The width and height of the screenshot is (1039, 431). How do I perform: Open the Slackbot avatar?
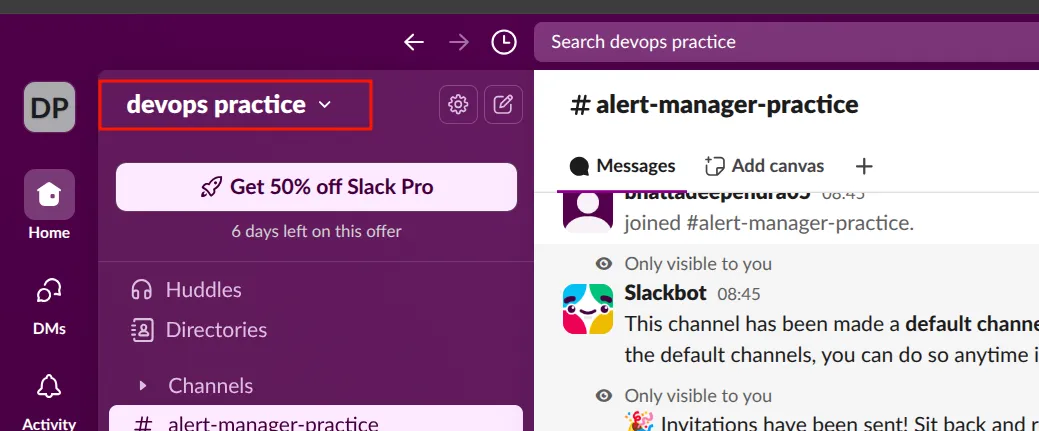(x=588, y=309)
